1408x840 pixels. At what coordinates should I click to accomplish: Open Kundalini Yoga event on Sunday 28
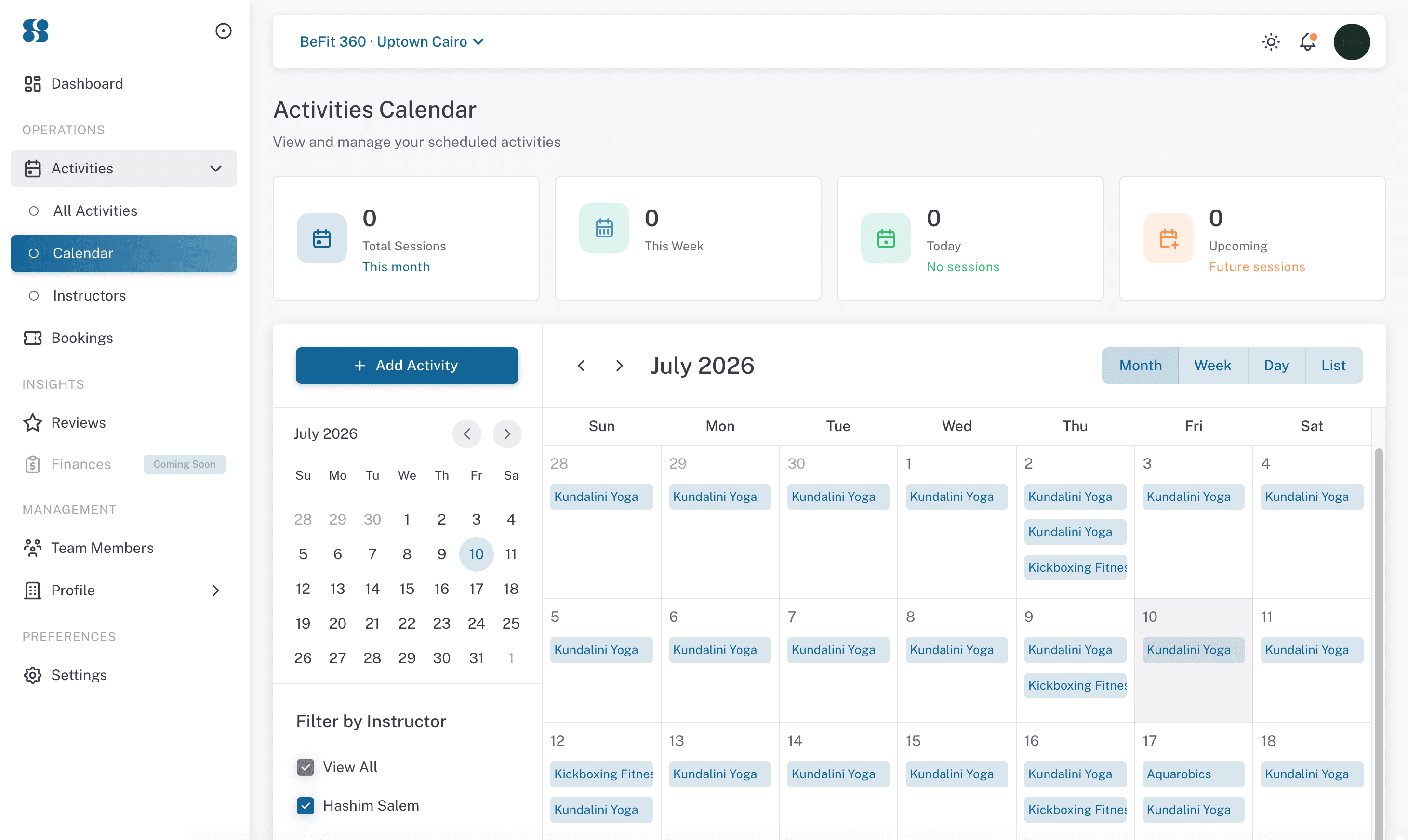tap(601, 497)
